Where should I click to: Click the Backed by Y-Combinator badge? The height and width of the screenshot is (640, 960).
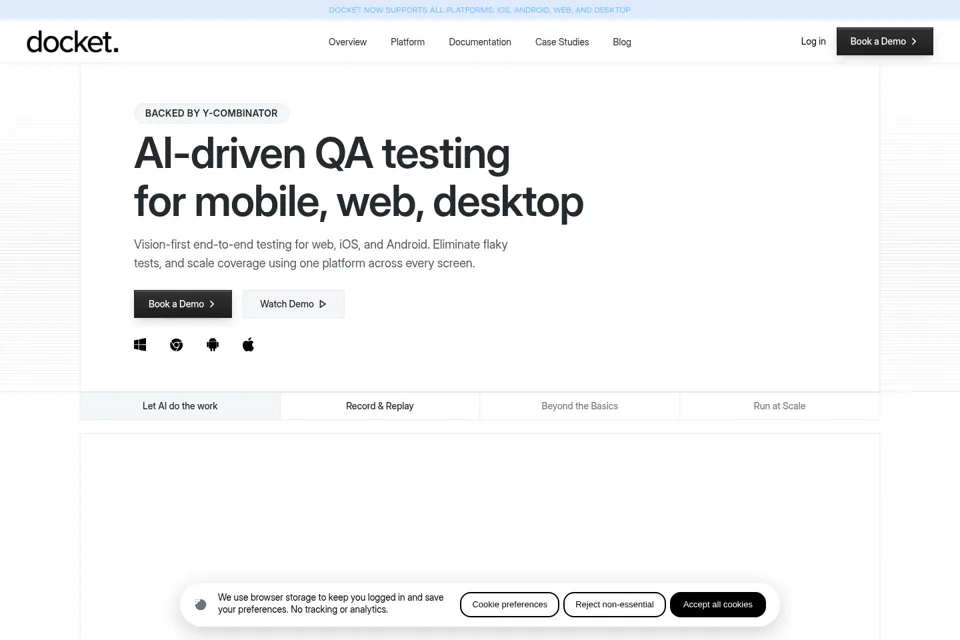tap(211, 113)
